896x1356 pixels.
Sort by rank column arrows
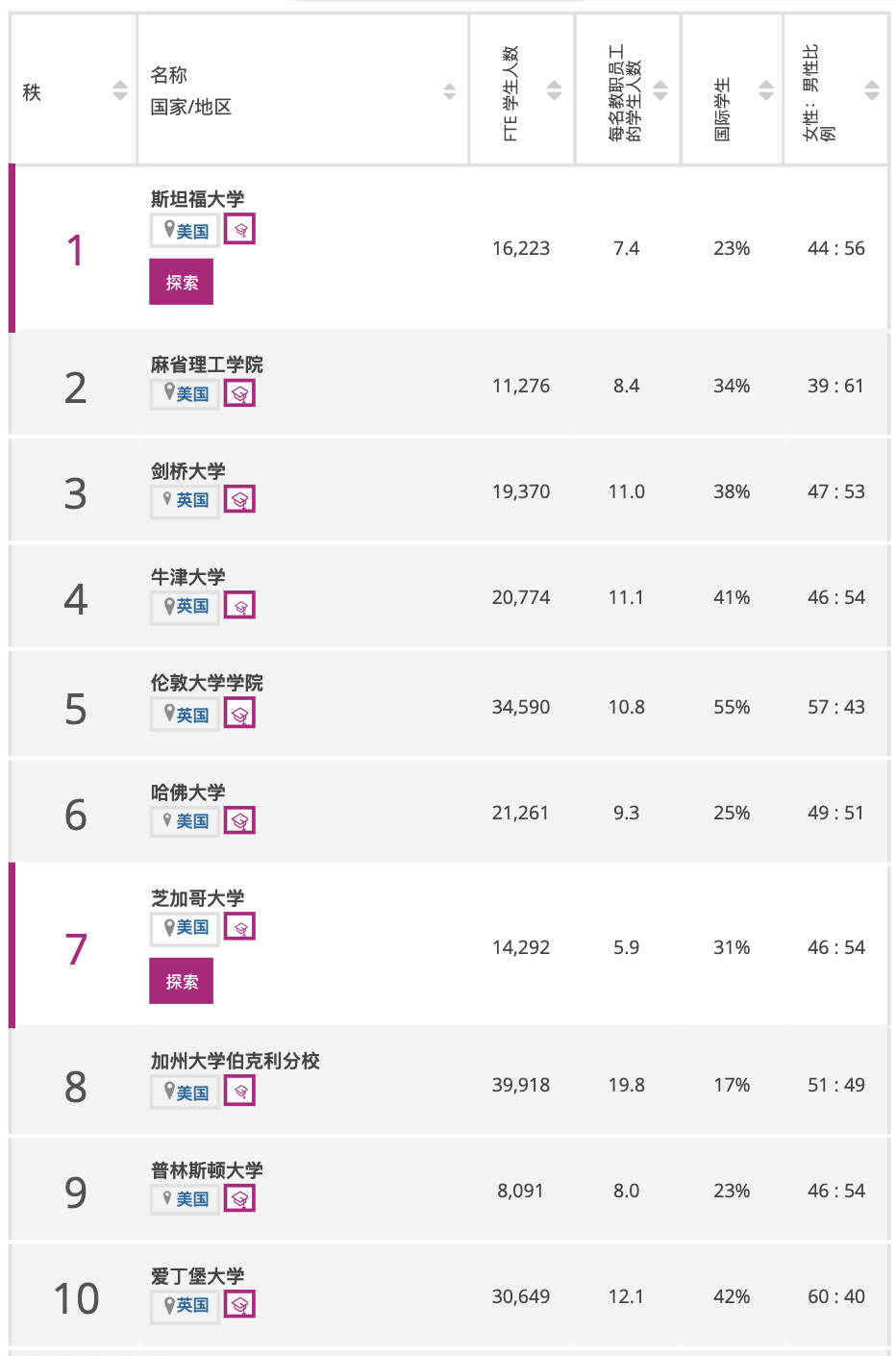coord(120,90)
